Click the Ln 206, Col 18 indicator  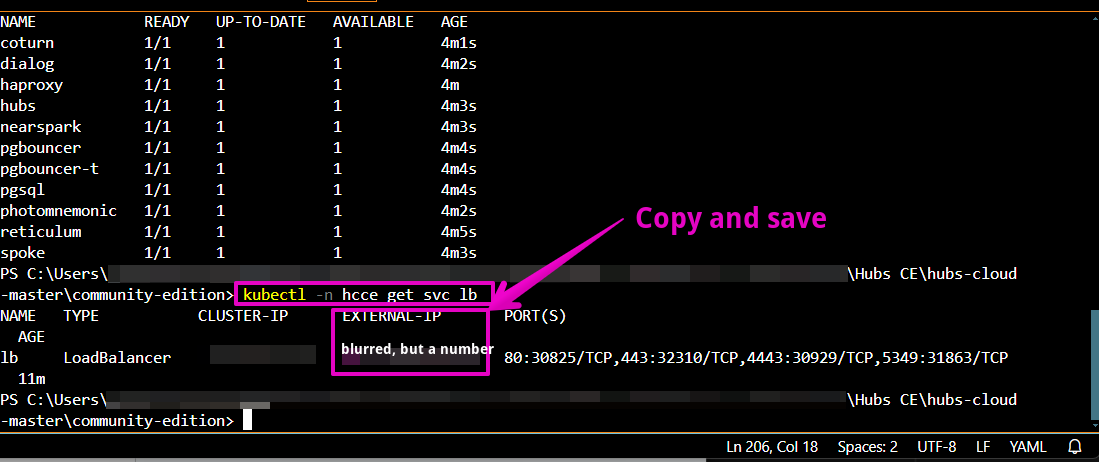[x=772, y=447]
